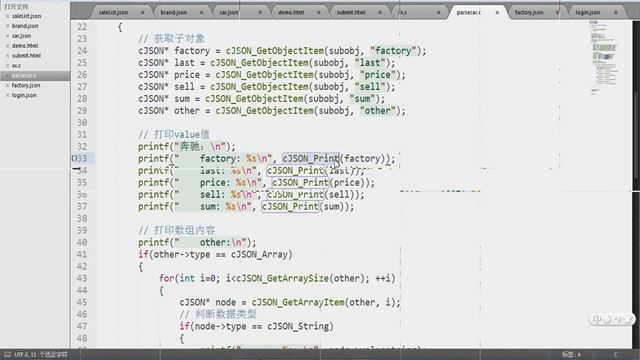Click cJSON_String on line 47

point(298,327)
